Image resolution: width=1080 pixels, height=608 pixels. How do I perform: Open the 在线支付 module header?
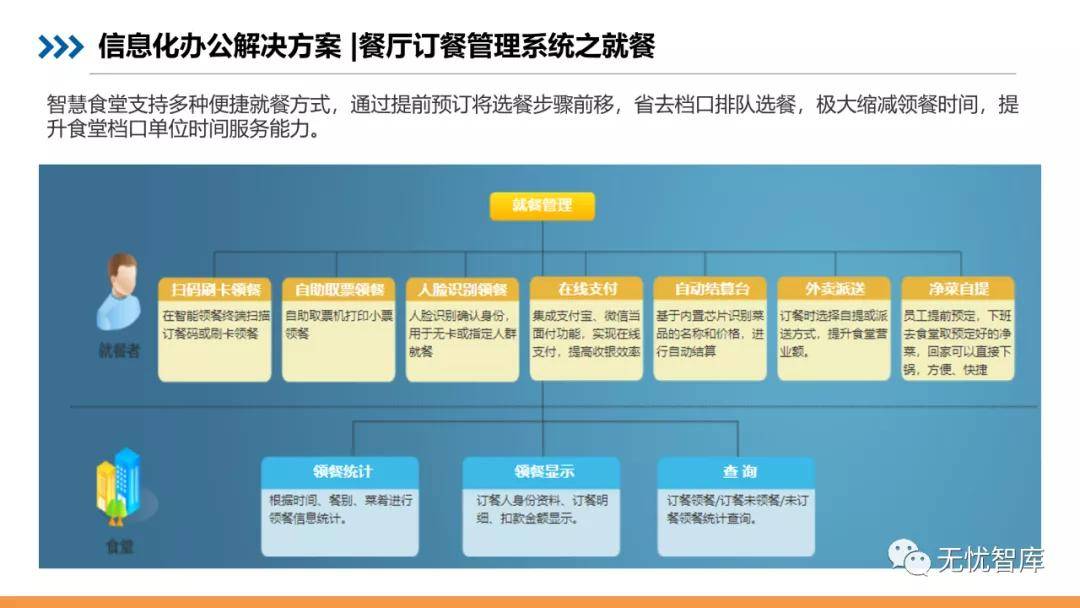586,289
